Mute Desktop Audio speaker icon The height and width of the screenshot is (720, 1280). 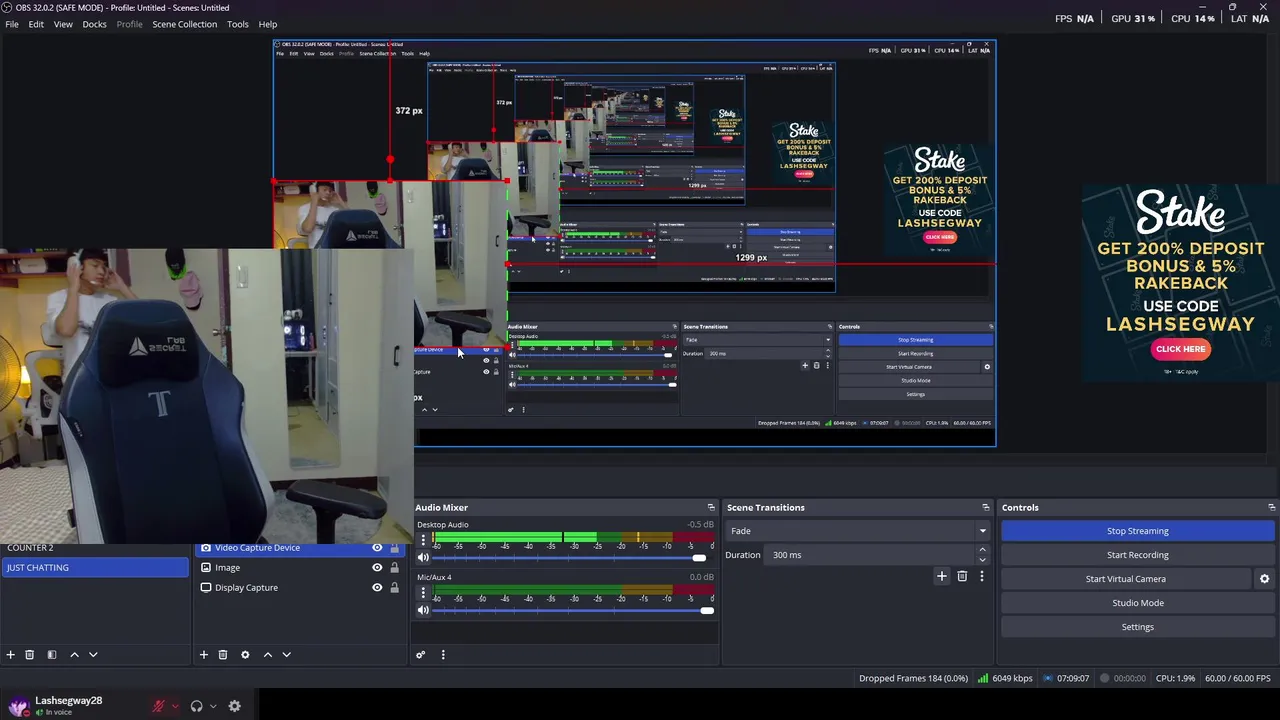pyautogui.click(x=423, y=557)
